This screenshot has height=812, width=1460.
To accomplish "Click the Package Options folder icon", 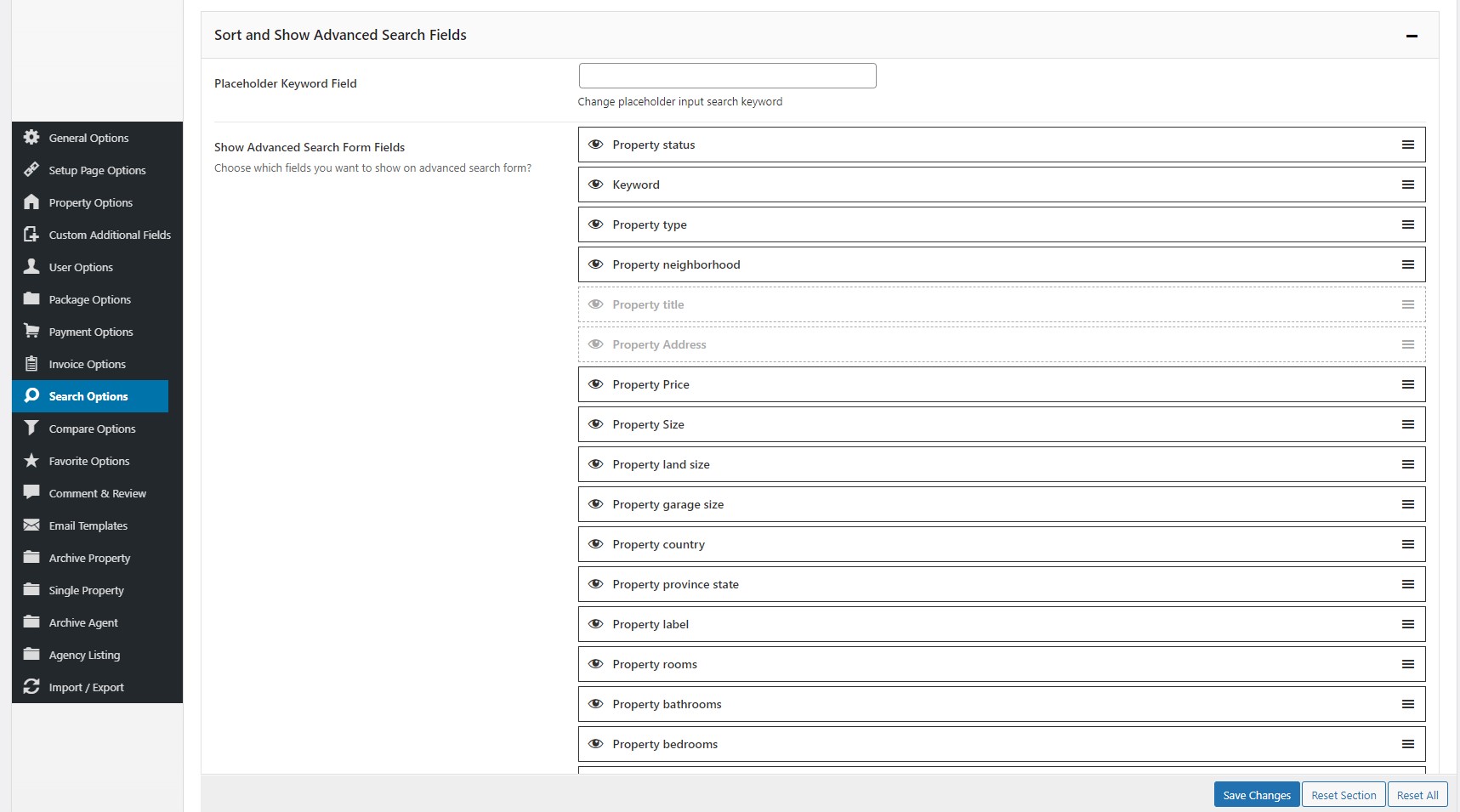I will pos(31,298).
